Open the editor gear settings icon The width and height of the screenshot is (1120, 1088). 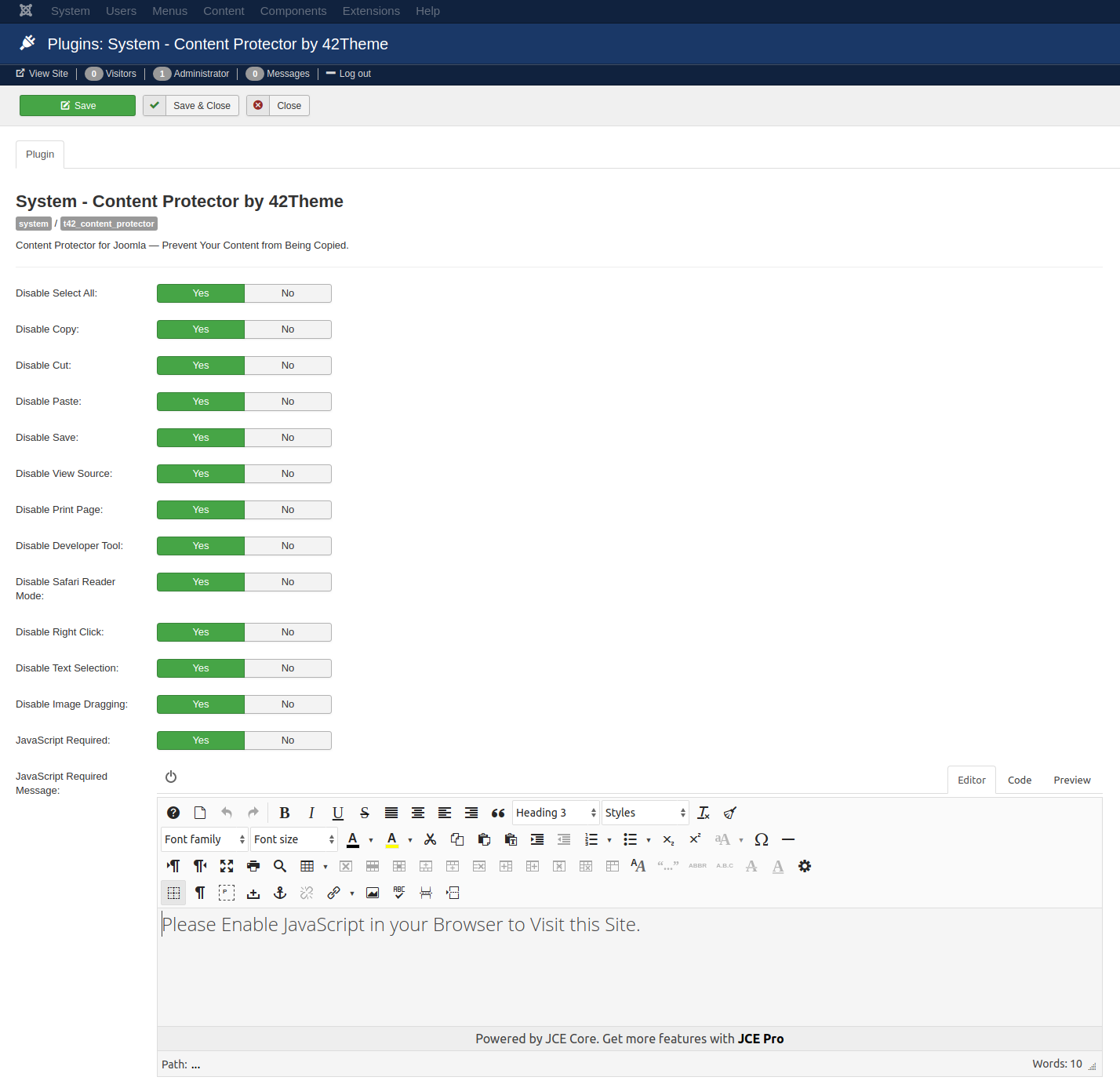point(805,866)
